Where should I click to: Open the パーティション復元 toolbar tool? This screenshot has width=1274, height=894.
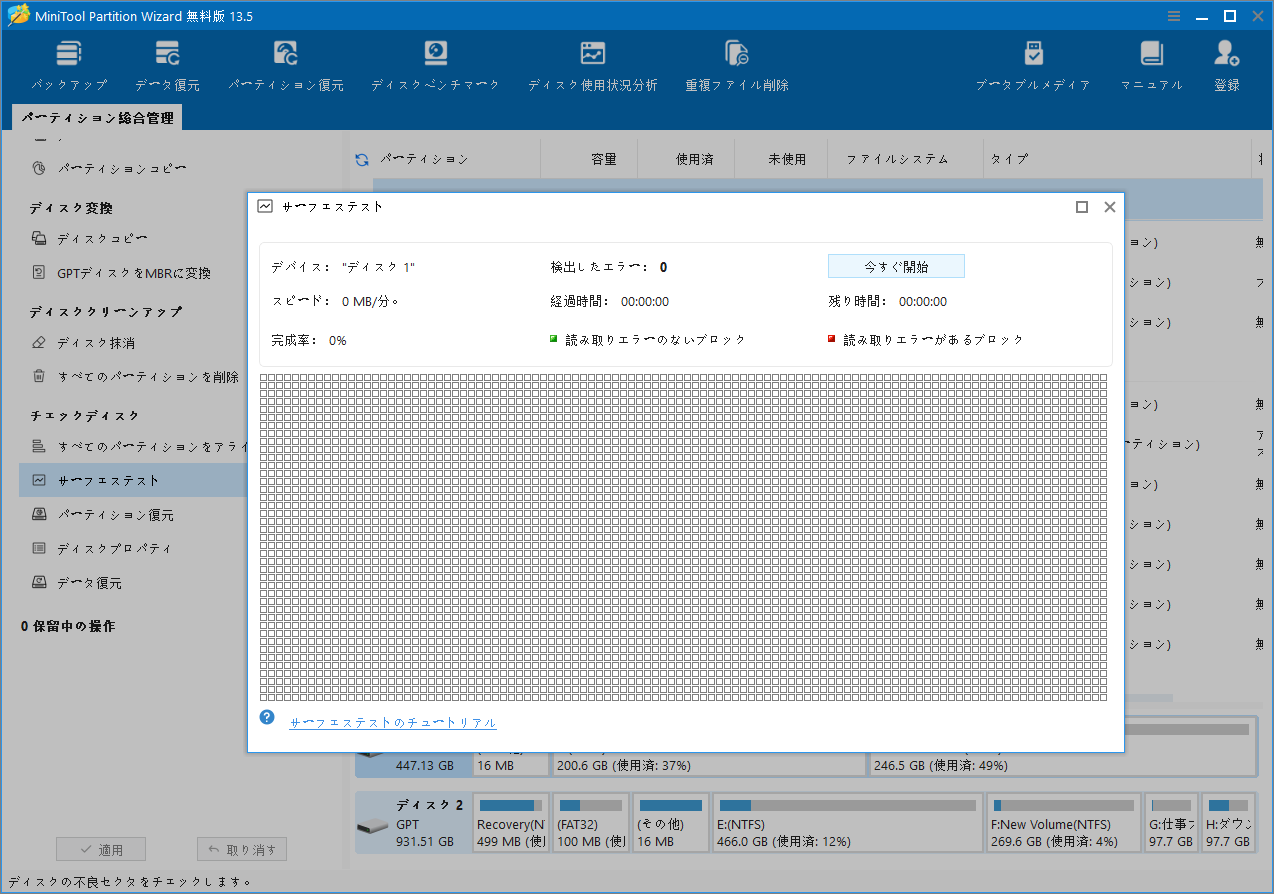coord(286,63)
